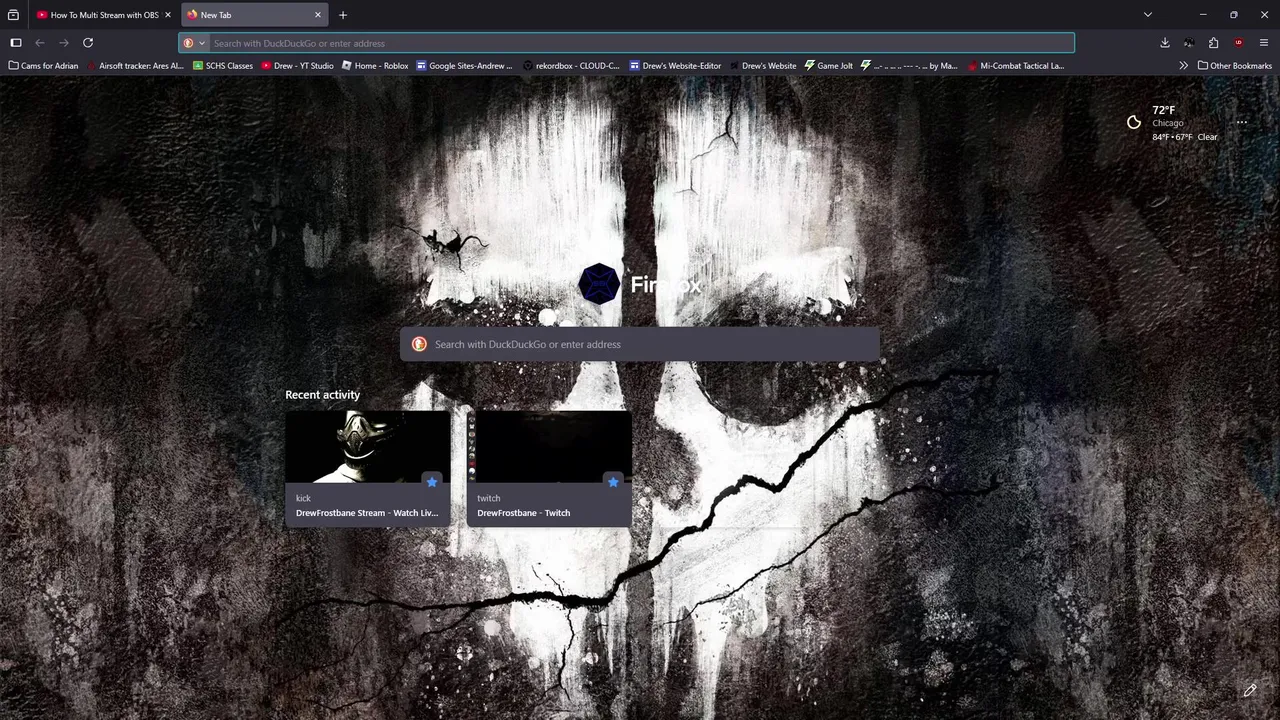Click bookmark star on the kick card
The height and width of the screenshot is (720, 1280).
coord(432,482)
